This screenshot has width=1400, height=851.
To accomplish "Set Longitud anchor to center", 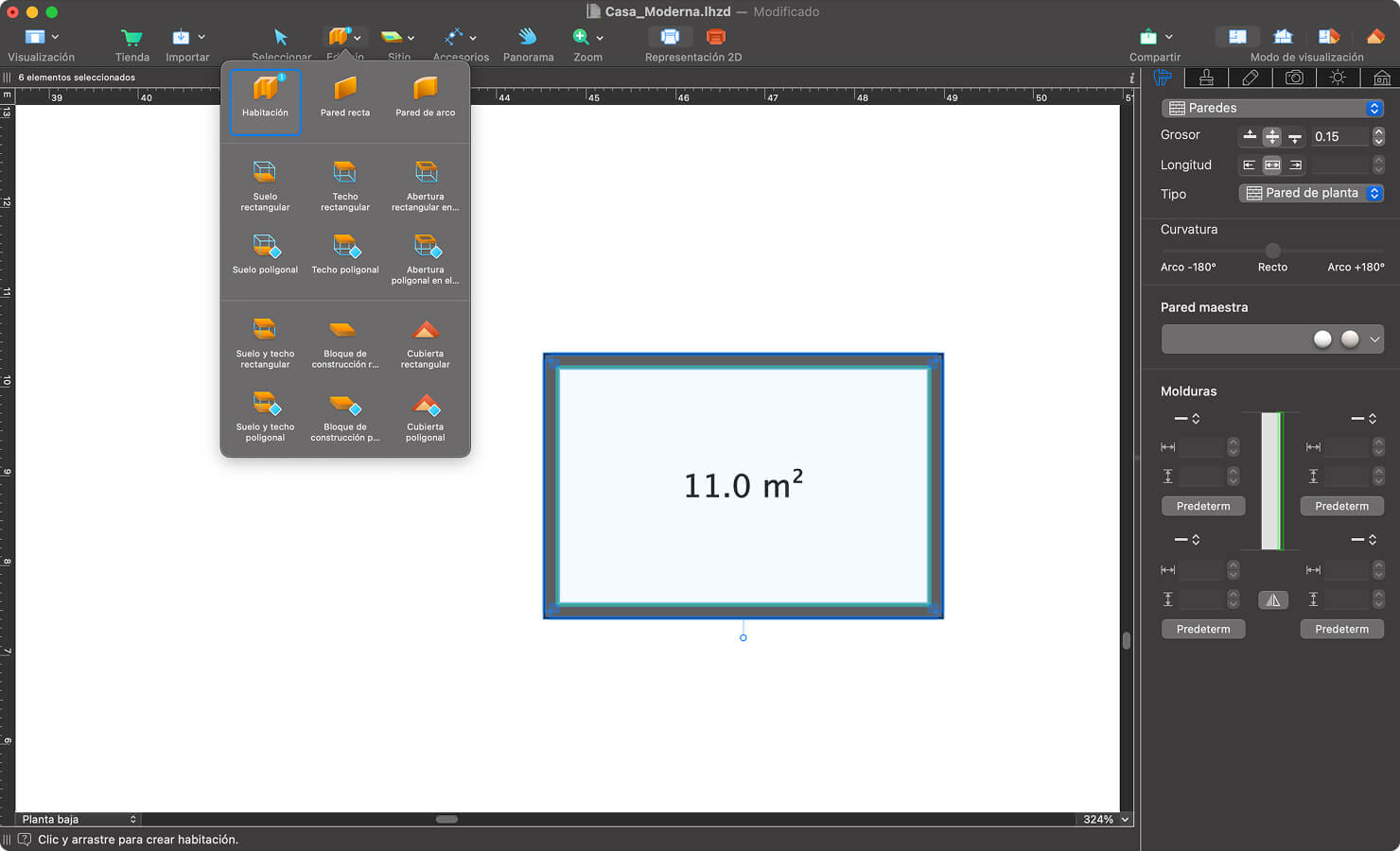I will click(1272, 165).
